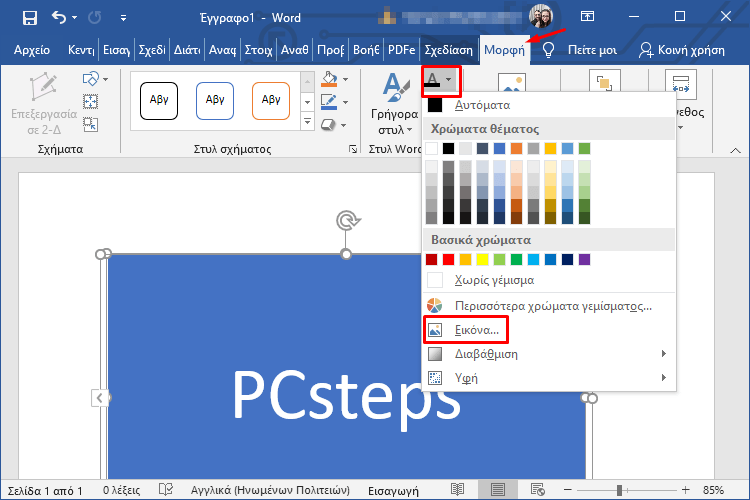Click the Shape Outline pencil icon
The width and height of the screenshot is (750, 500).
click(x=329, y=101)
